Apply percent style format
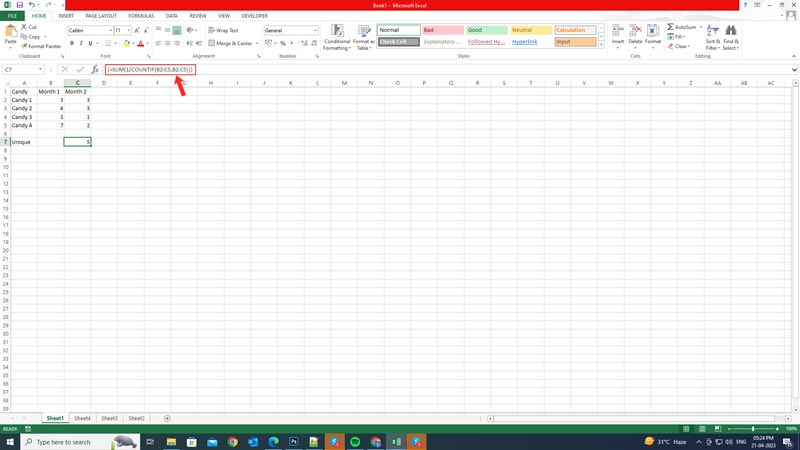This screenshot has height=450, width=800. [283, 43]
